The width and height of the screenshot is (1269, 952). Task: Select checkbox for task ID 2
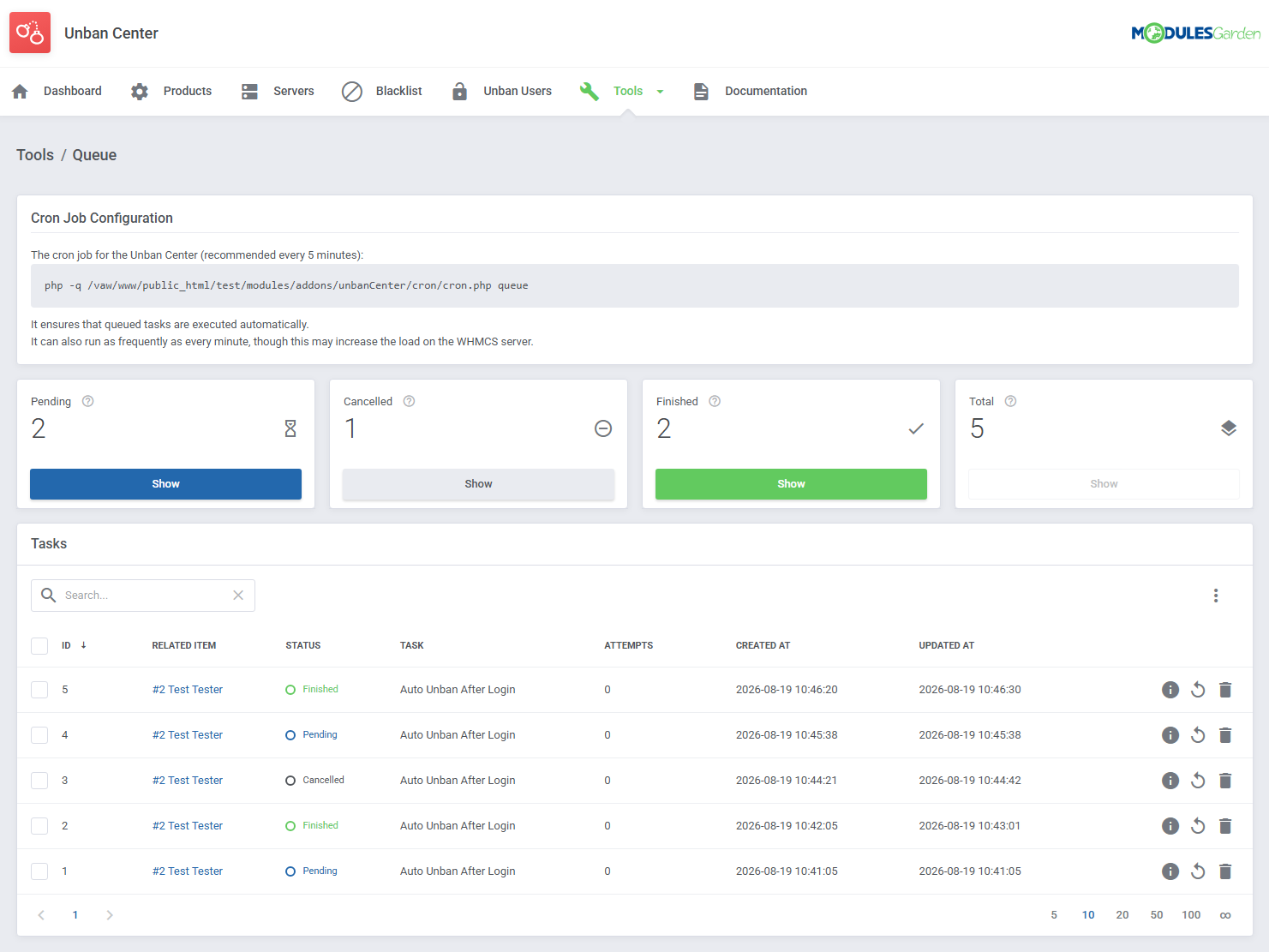pyautogui.click(x=39, y=826)
